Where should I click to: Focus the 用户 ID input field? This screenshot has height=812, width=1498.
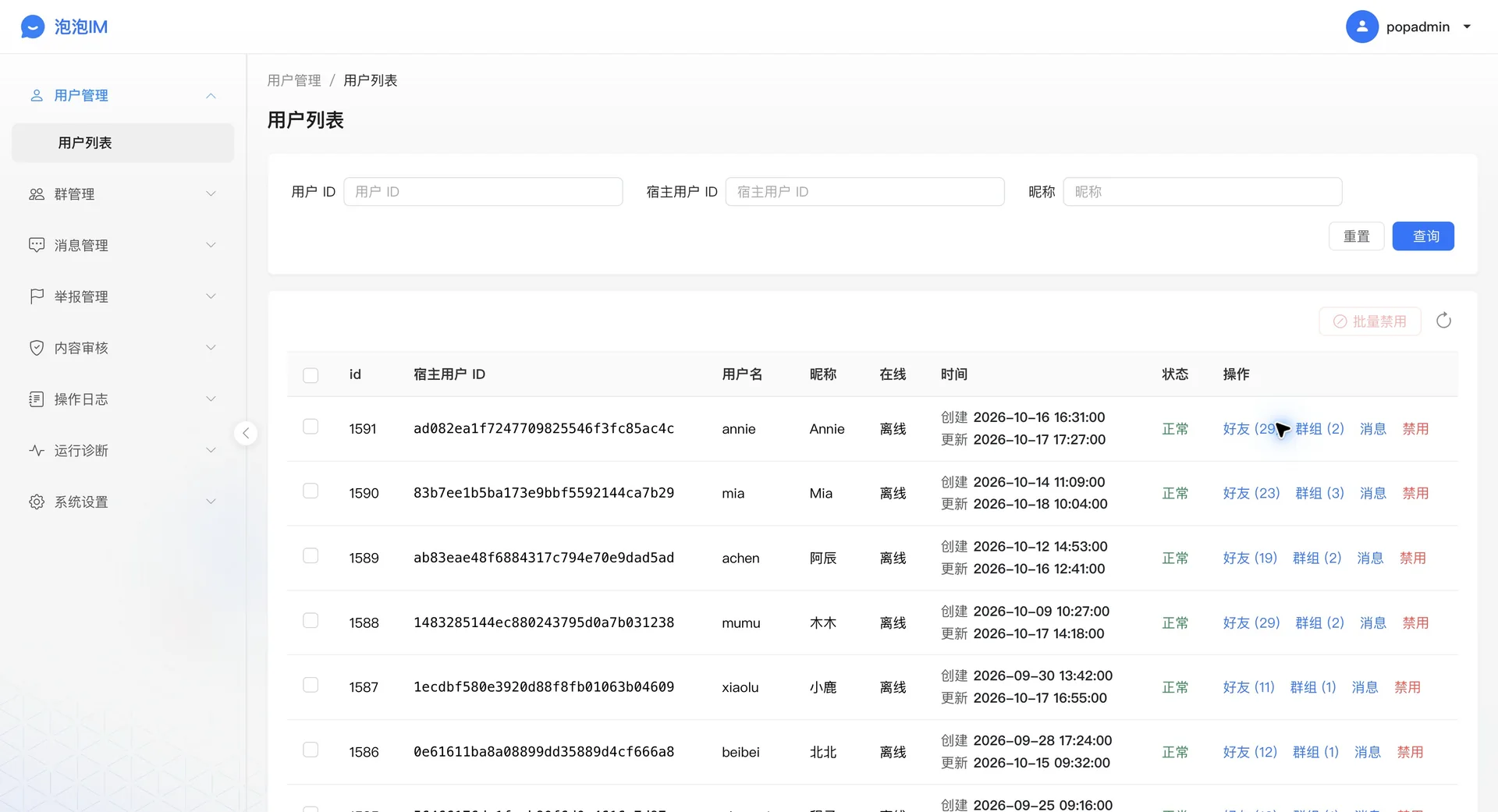click(483, 192)
